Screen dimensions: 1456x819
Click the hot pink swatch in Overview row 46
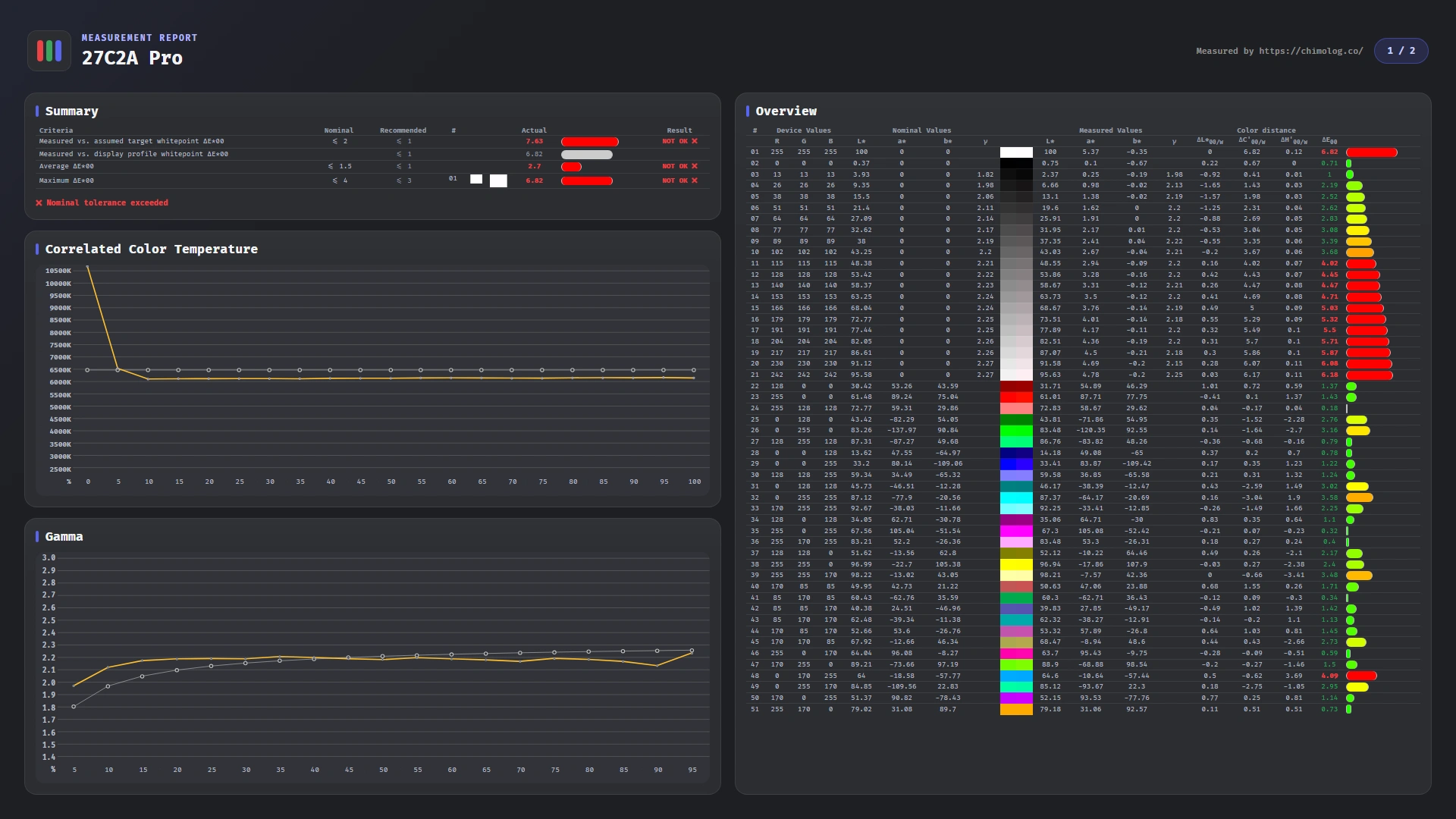click(x=1016, y=654)
